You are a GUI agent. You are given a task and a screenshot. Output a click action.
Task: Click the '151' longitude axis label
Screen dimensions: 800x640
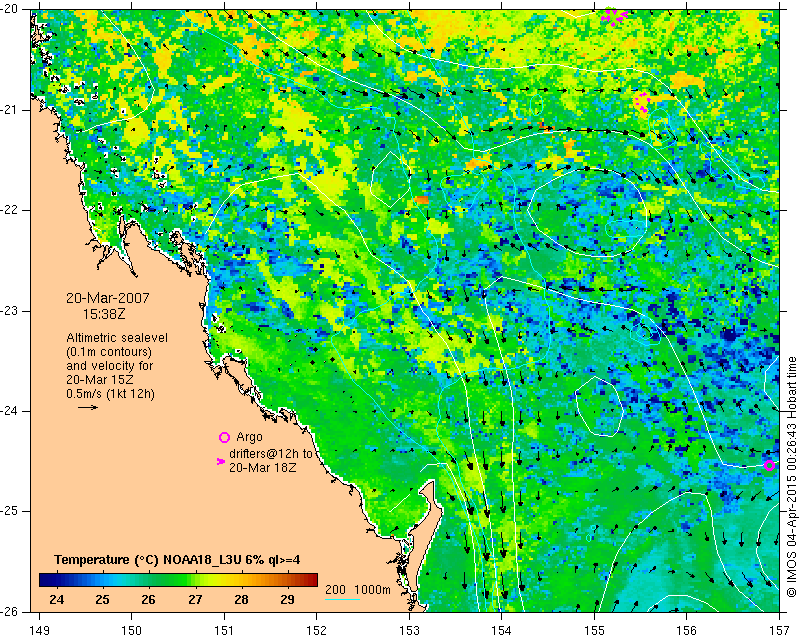[224, 630]
